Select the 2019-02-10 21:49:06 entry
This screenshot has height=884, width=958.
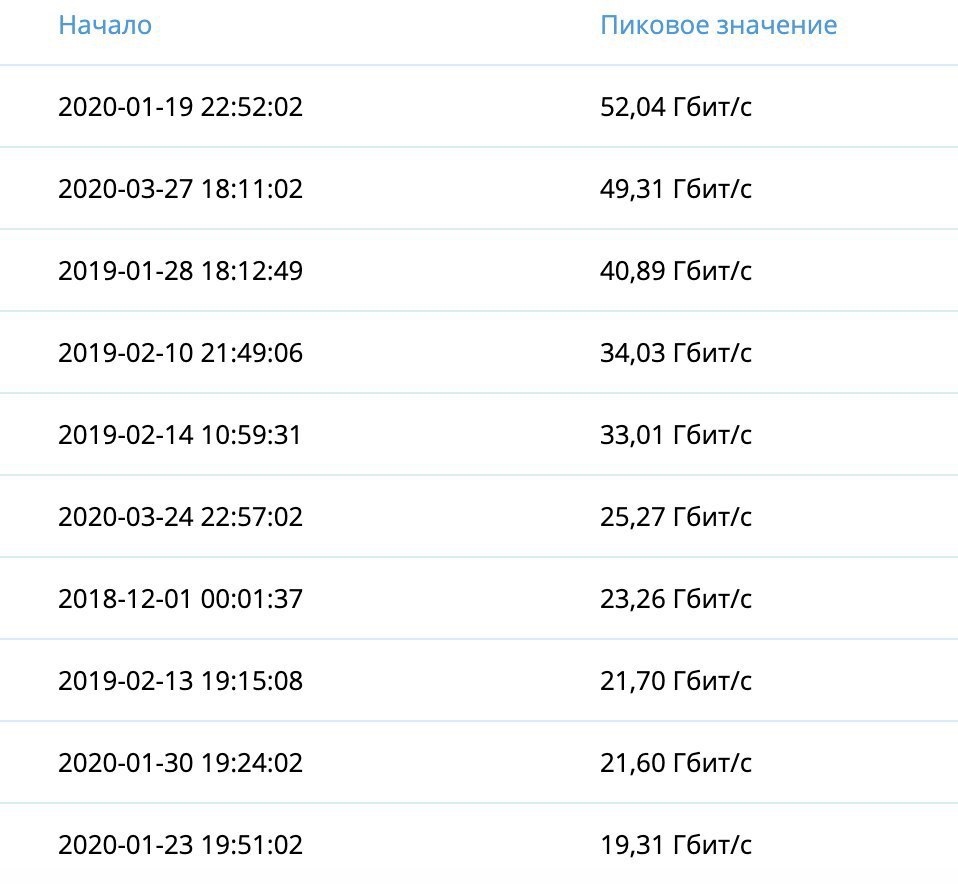[180, 353]
